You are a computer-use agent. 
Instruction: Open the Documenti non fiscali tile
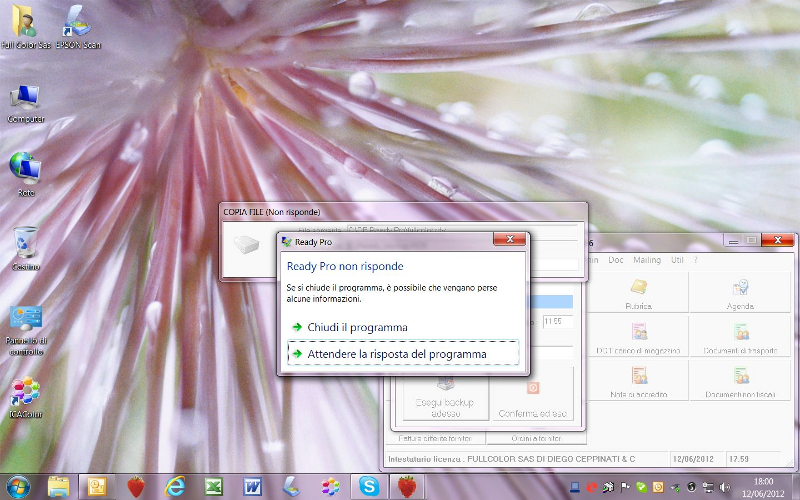740,380
